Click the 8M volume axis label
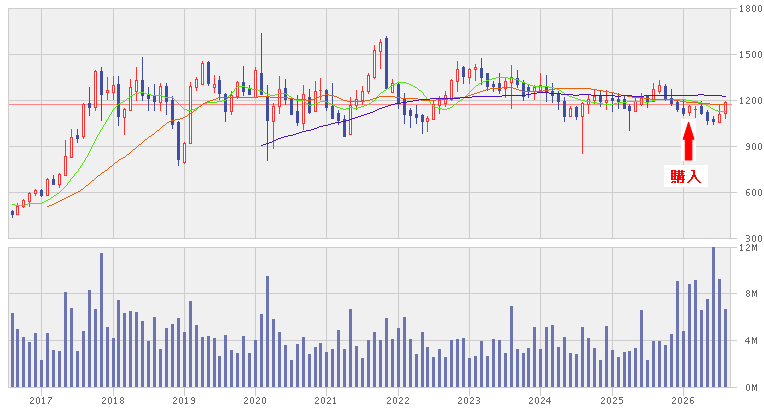This screenshot has width=764, height=410. tap(751, 293)
